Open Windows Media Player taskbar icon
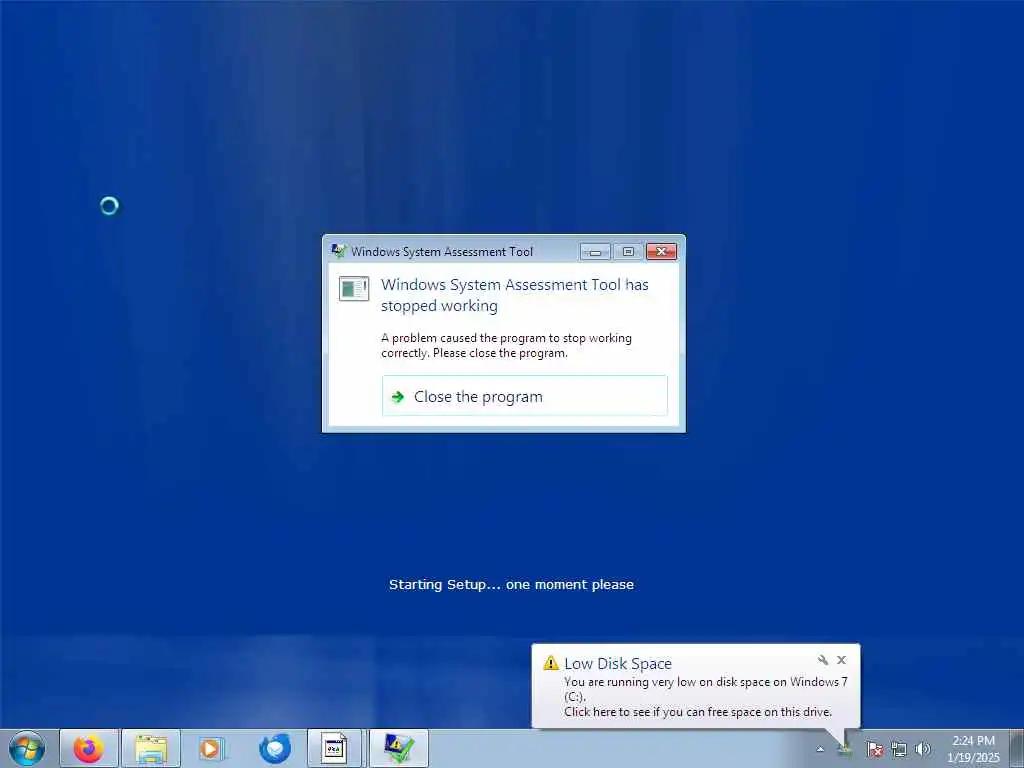The height and width of the screenshot is (768, 1024). [211, 748]
